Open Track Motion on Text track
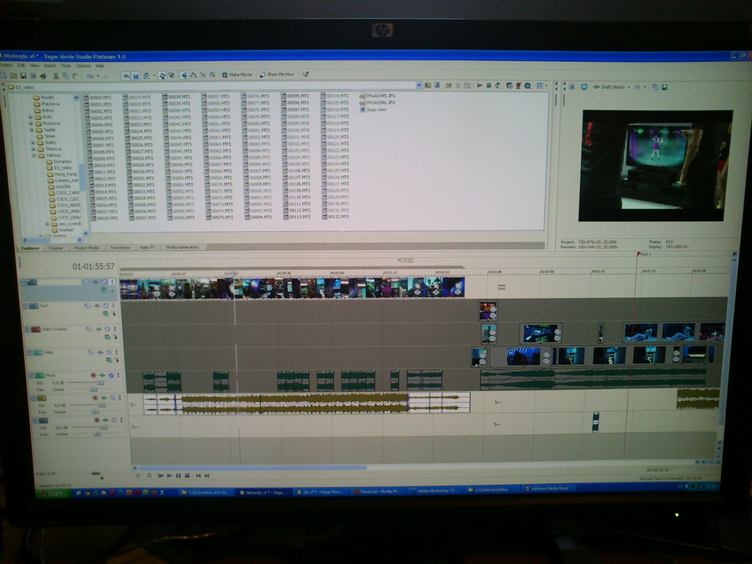The width and height of the screenshot is (752, 564). point(88,306)
